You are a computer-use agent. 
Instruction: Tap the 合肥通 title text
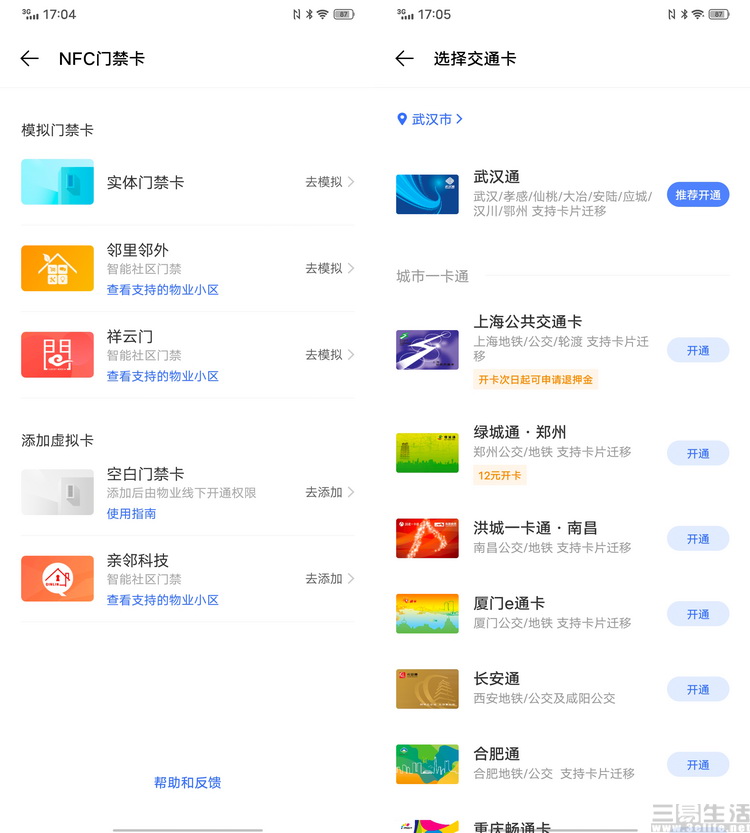pos(497,754)
